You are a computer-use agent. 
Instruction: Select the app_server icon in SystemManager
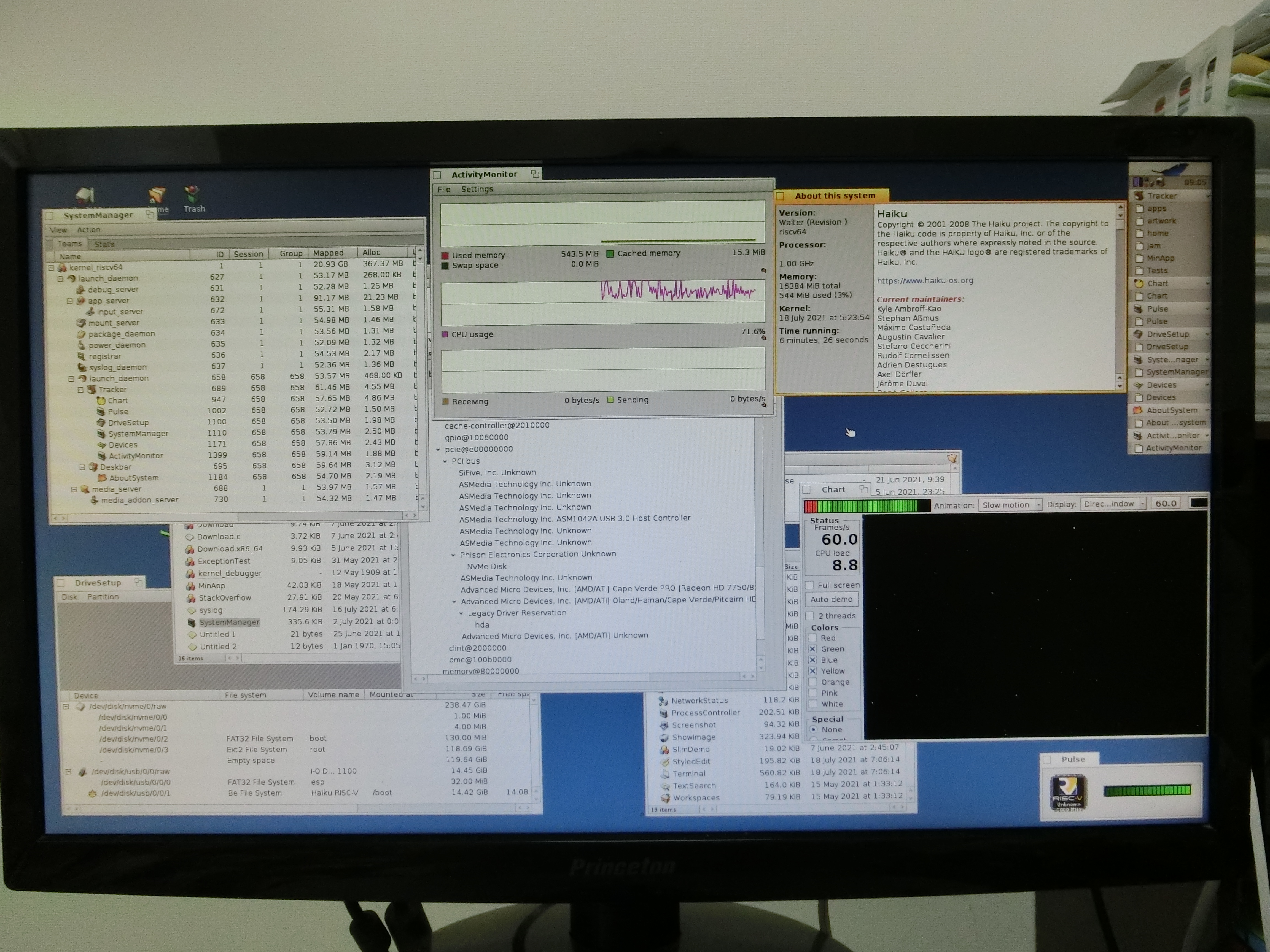[x=81, y=301]
